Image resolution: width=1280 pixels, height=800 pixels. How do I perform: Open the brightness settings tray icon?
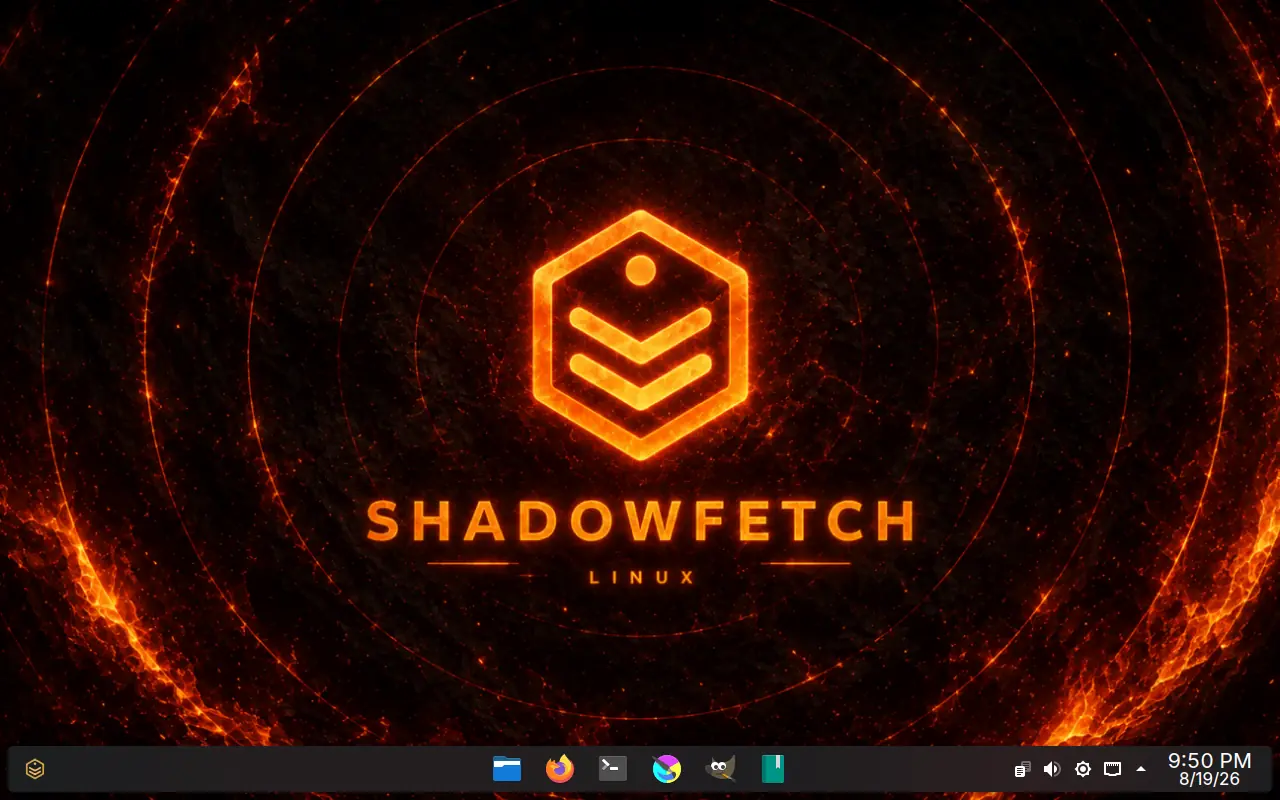tap(1082, 769)
